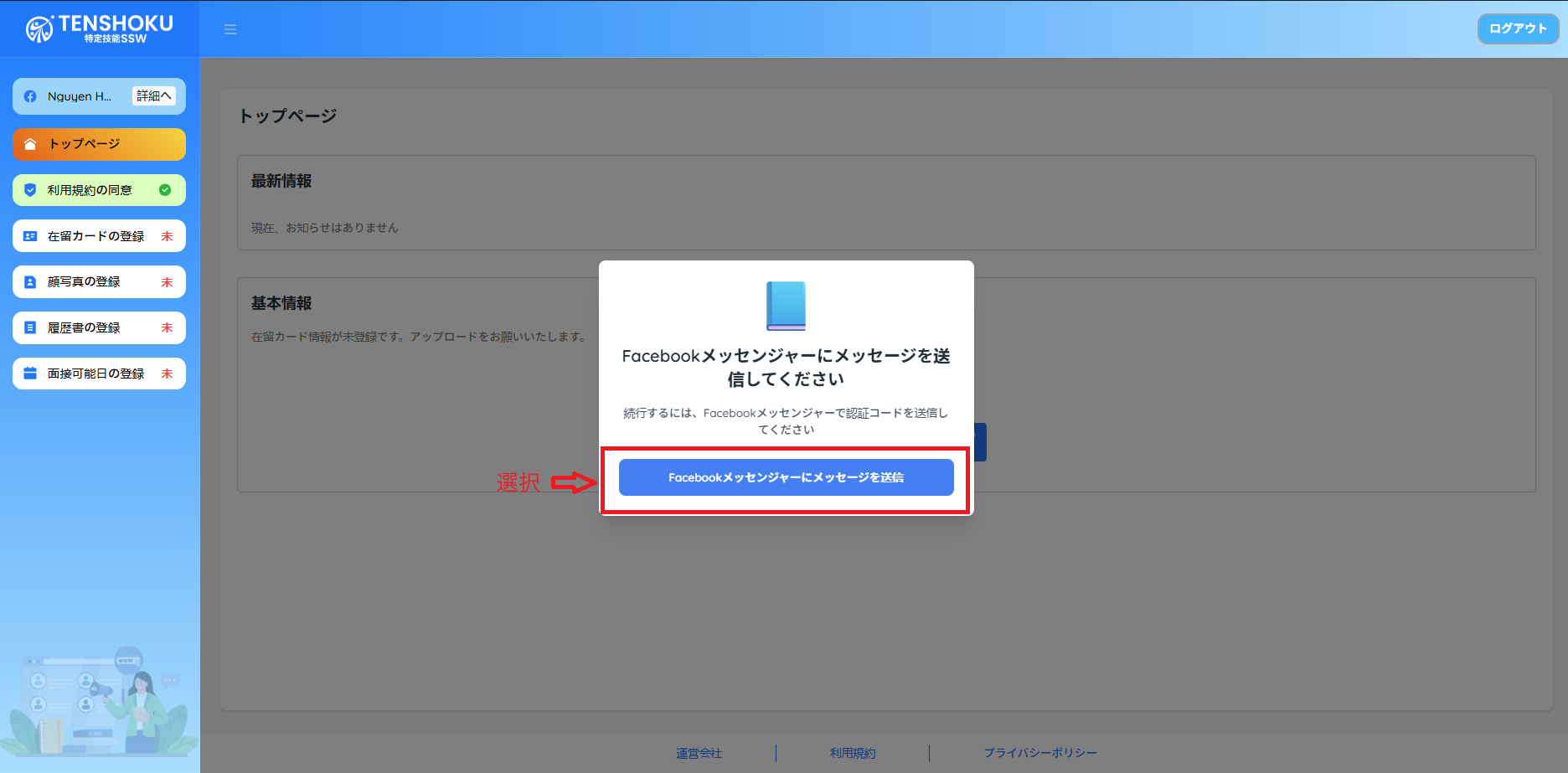
Task: Collapse user details with 詳細 button
Action: coord(154,96)
